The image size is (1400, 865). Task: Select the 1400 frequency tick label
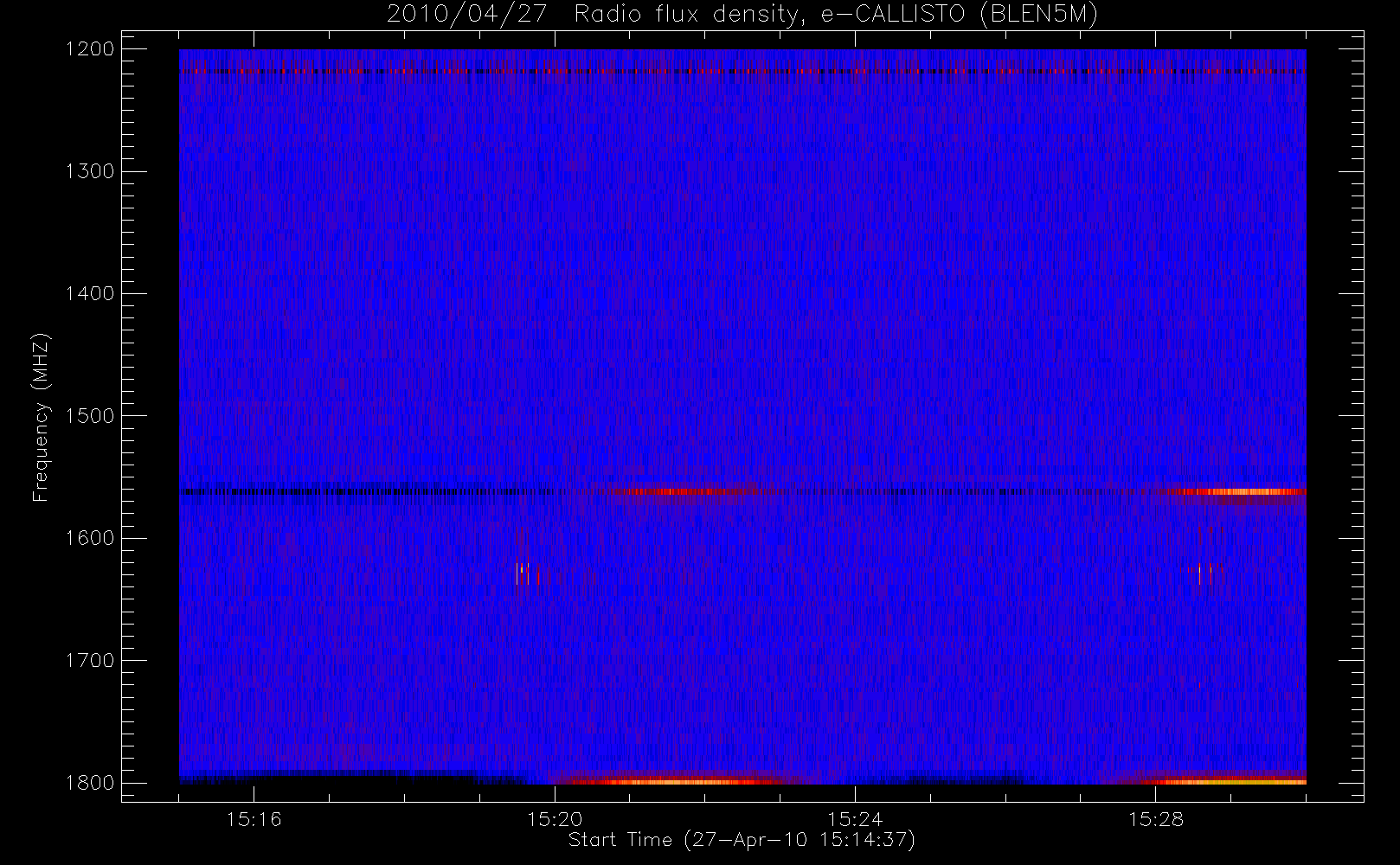(90, 293)
